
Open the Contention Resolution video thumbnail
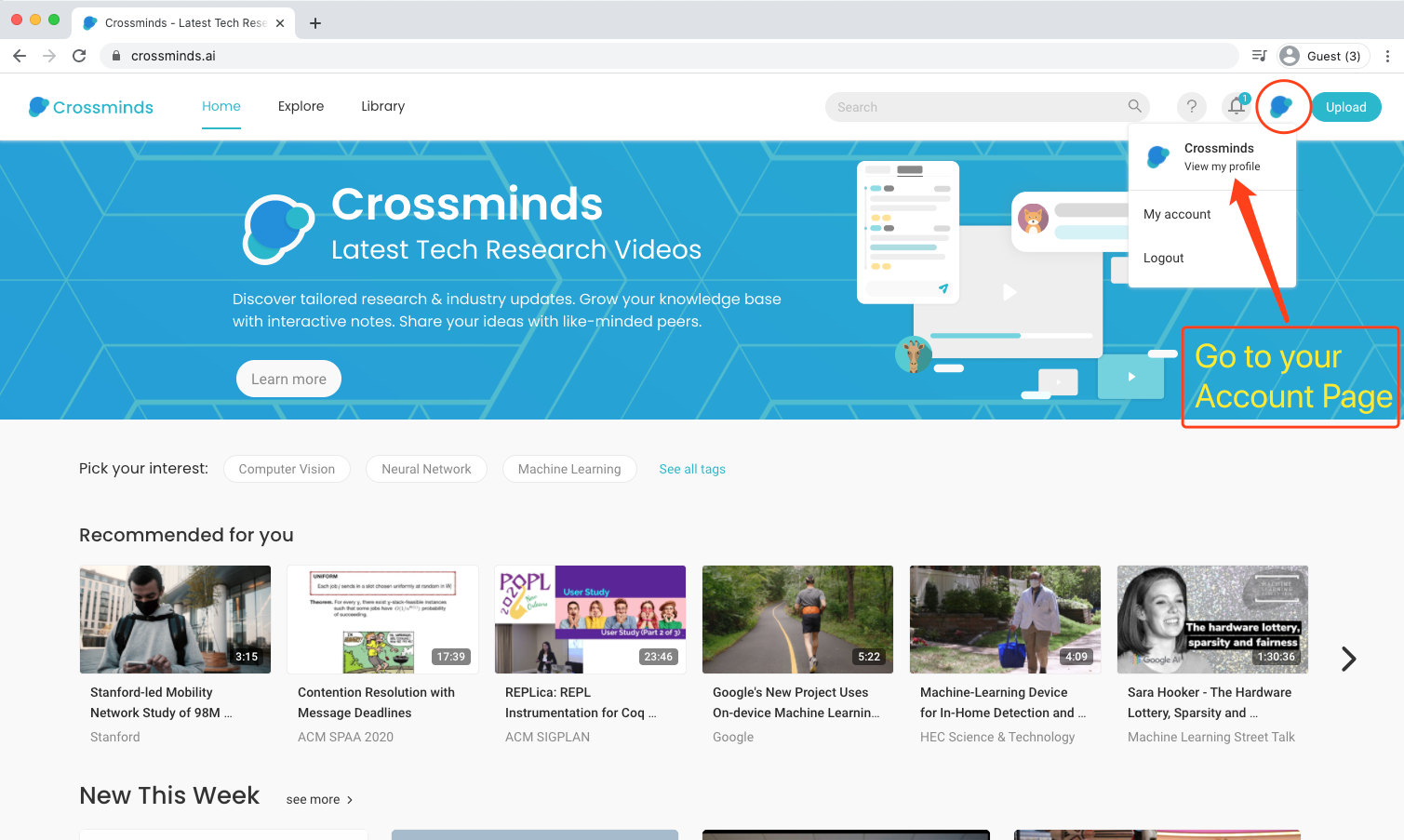coord(382,620)
